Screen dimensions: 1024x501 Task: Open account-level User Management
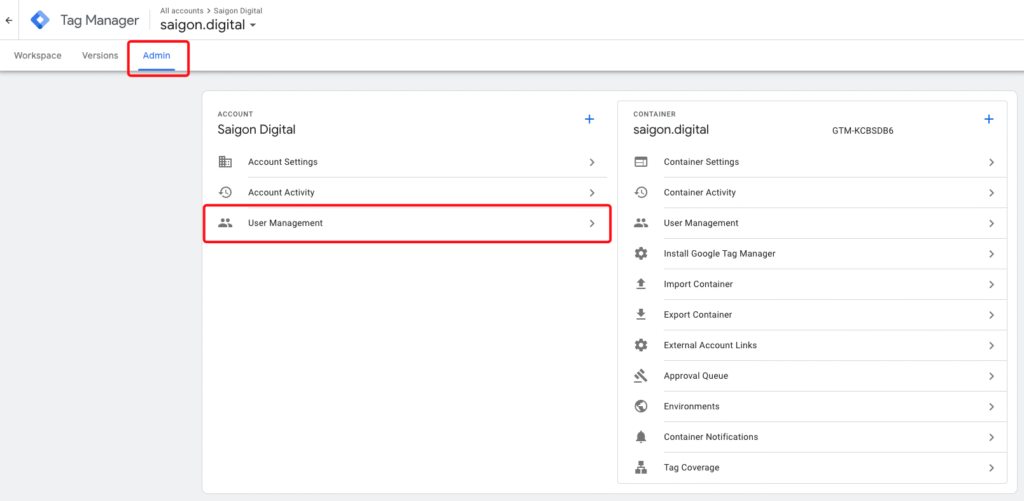[408, 223]
